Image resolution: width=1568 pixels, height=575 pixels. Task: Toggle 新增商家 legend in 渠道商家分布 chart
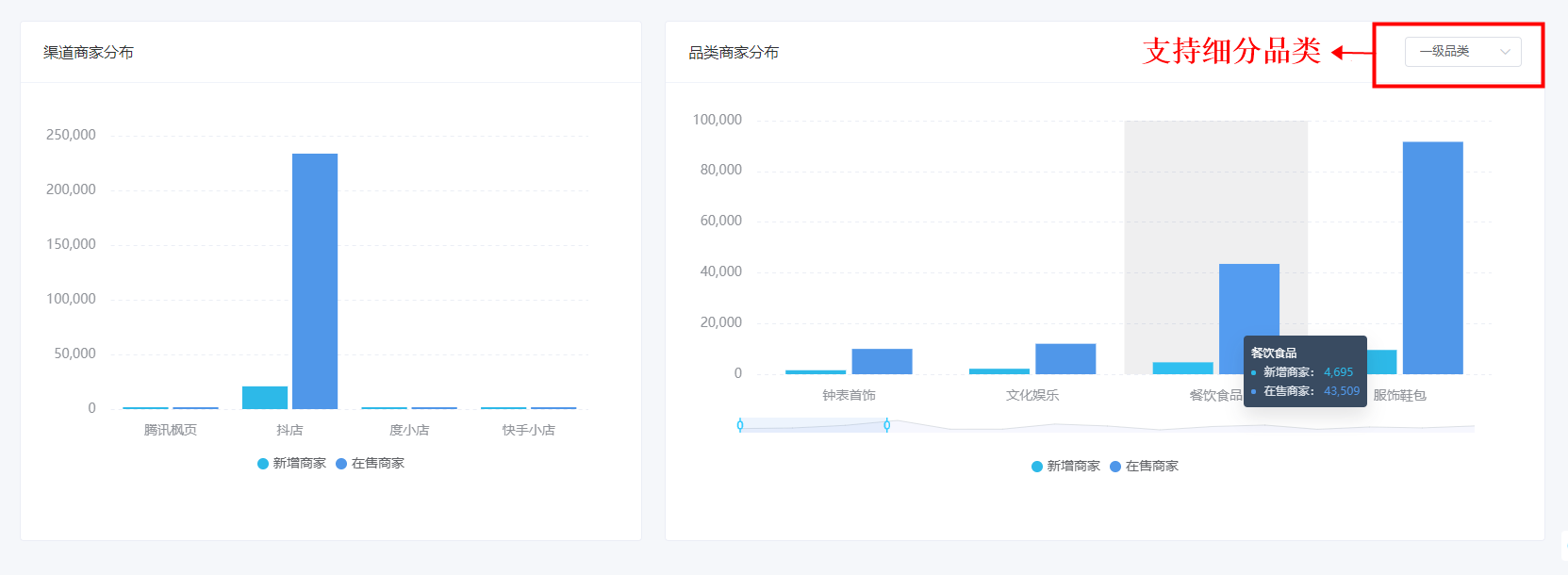(x=291, y=464)
